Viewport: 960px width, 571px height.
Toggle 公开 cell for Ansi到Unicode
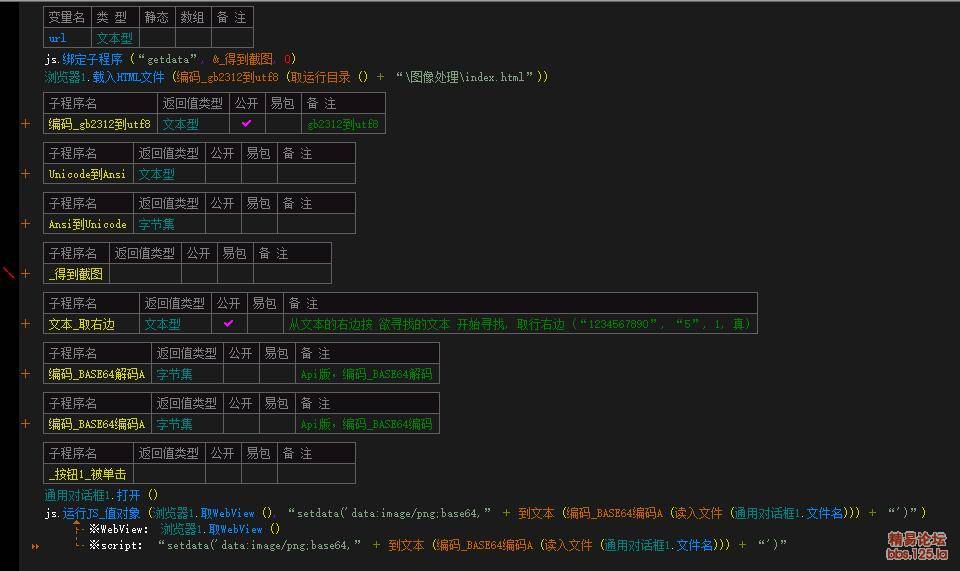point(223,224)
